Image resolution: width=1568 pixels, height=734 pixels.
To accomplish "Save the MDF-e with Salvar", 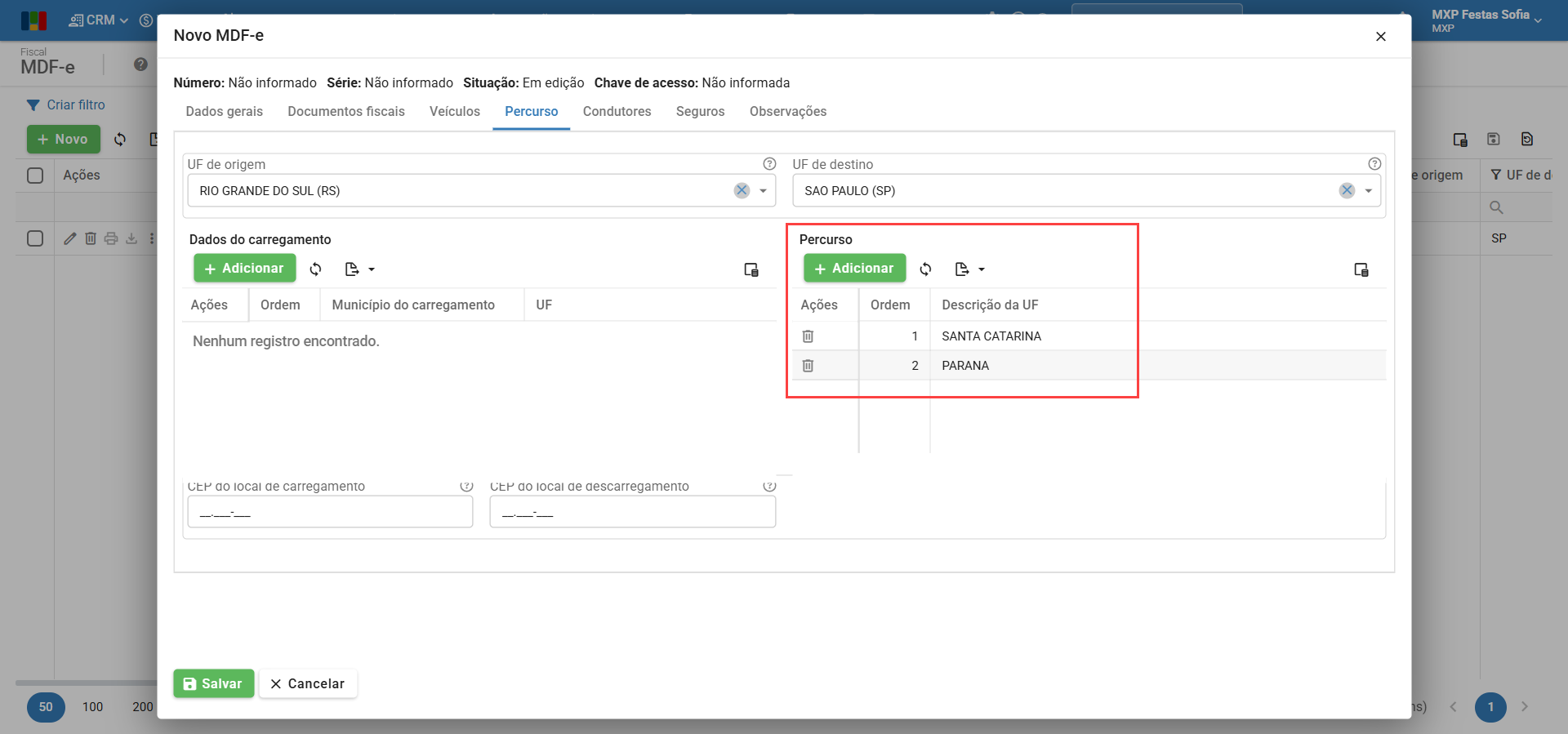I will point(213,684).
